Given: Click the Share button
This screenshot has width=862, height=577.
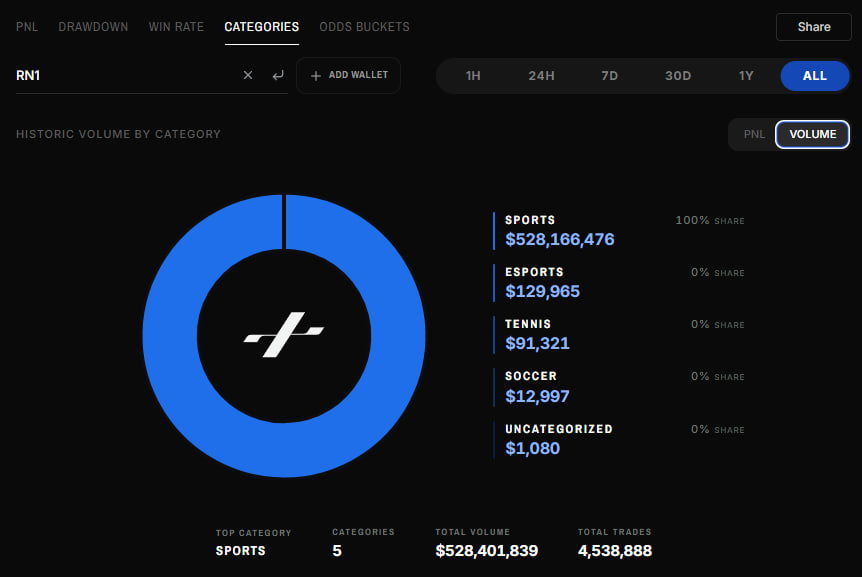Looking at the screenshot, I should (x=814, y=27).
